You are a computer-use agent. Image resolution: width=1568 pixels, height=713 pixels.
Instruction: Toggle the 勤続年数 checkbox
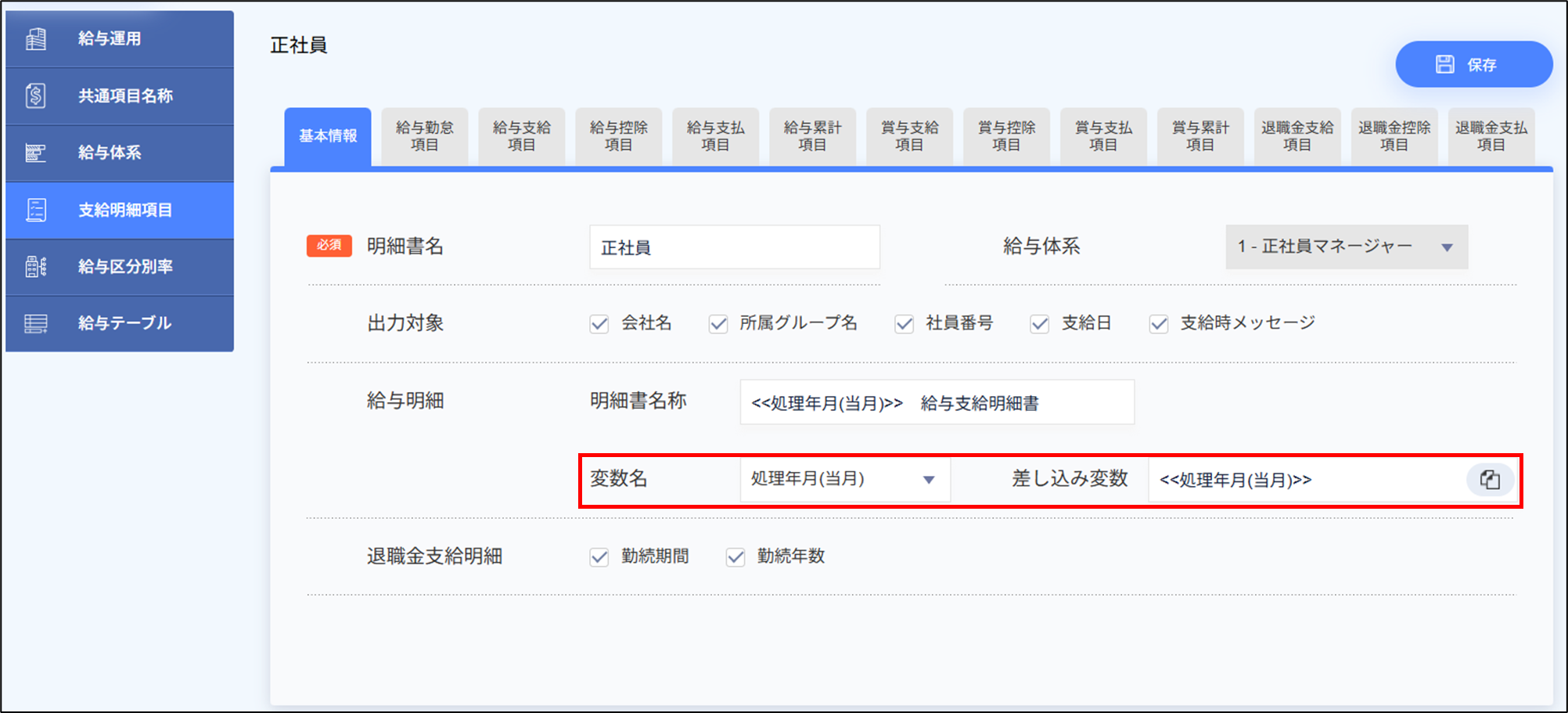[x=735, y=557]
